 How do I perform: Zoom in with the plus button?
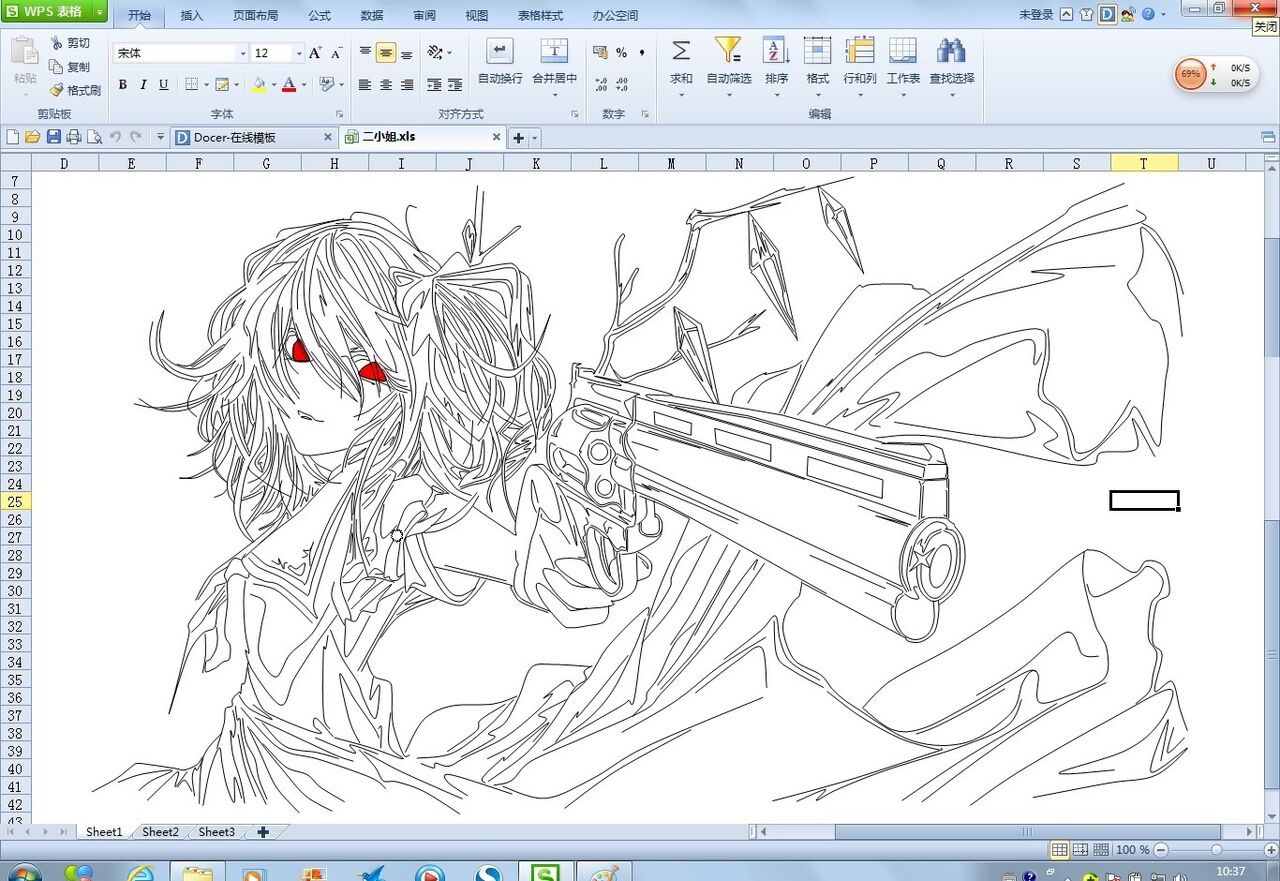(x=1273, y=850)
